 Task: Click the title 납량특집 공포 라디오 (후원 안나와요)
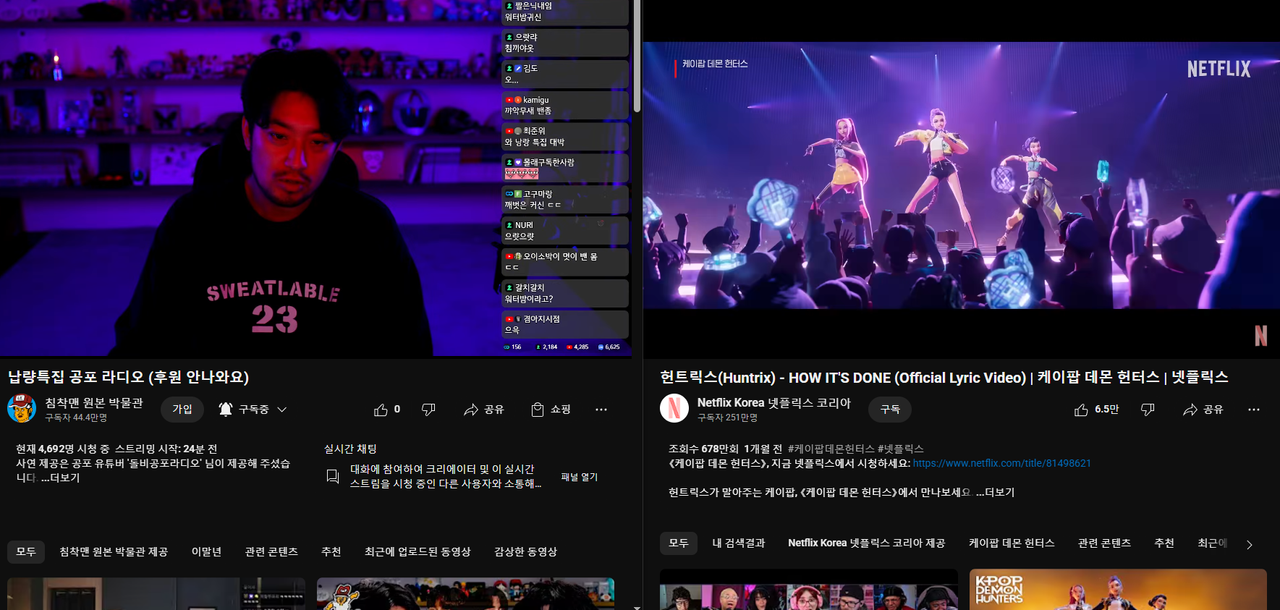(x=128, y=377)
